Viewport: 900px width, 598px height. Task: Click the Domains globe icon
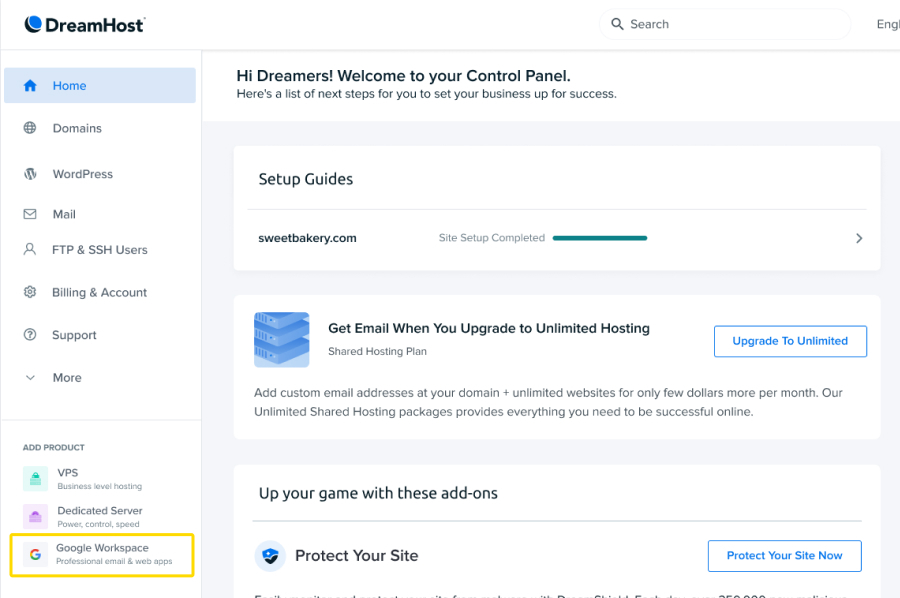pos(30,128)
